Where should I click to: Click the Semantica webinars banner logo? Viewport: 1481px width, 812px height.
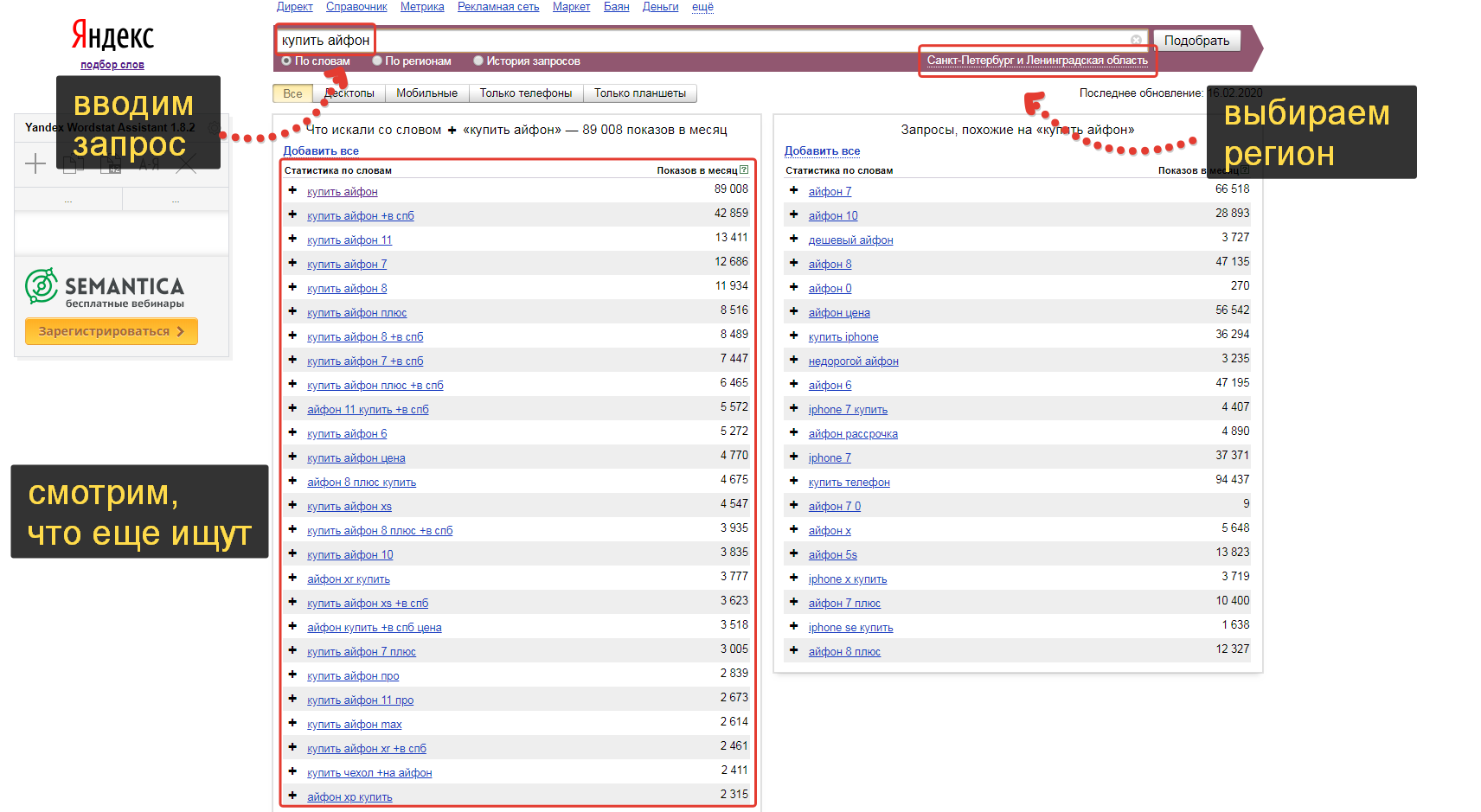click(105, 288)
